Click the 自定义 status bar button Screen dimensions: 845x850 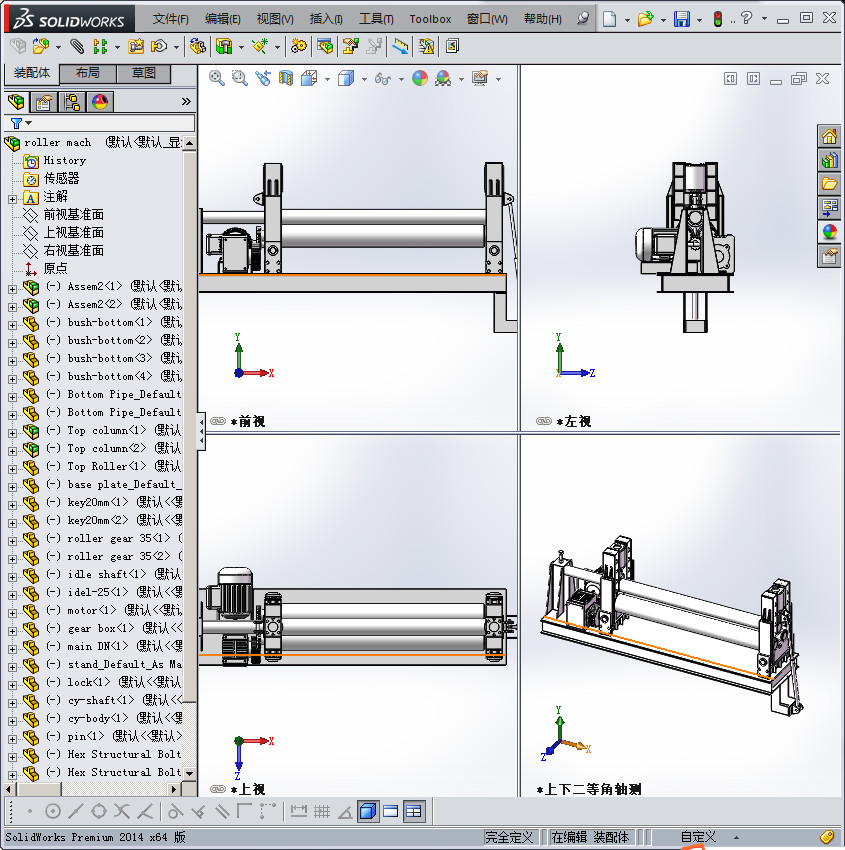(x=698, y=837)
